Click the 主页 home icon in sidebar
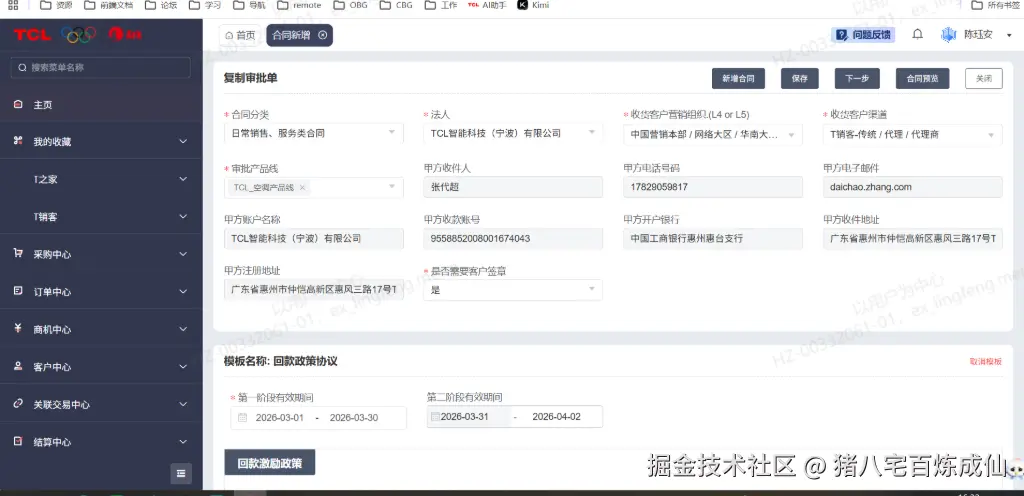Screen dimensions: 1024x496 tap(18, 104)
